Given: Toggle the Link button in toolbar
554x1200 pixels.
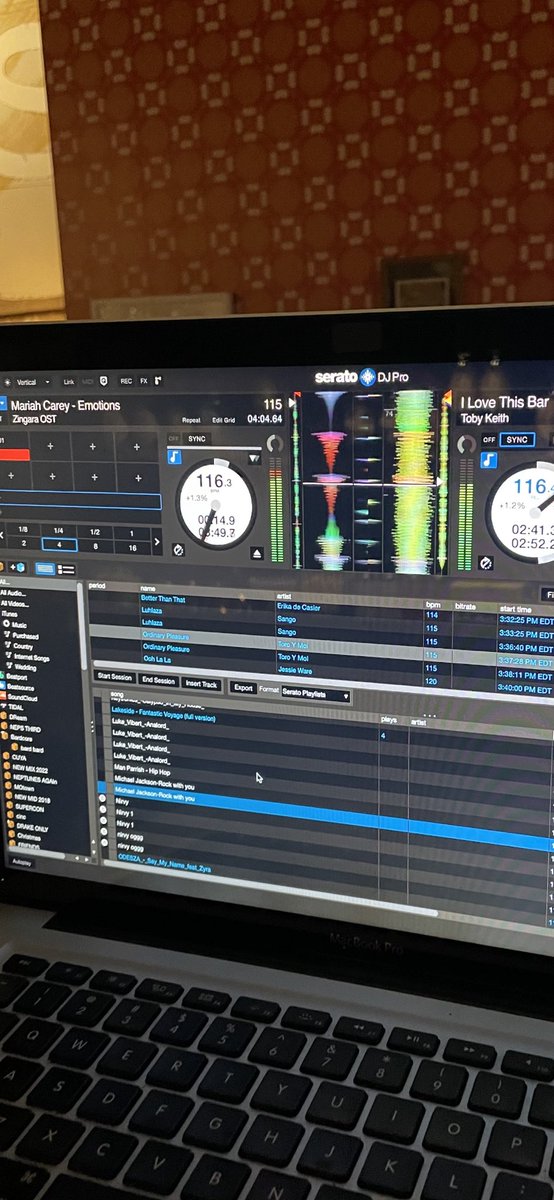Looking at the screenshot, I should click(x=69, y=381).
